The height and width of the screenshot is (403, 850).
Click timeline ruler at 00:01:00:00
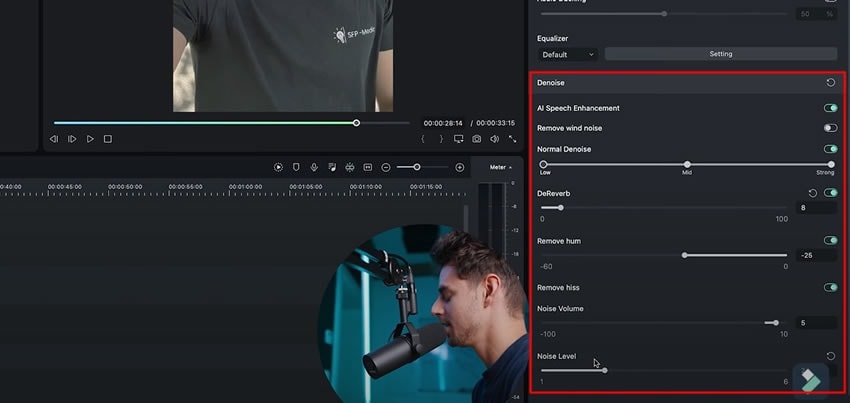[x=246, y=187]
